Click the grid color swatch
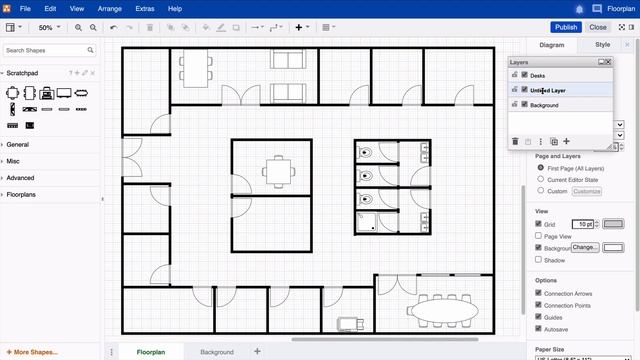Viewport: 640px width, 360px height. pos(613,224)
